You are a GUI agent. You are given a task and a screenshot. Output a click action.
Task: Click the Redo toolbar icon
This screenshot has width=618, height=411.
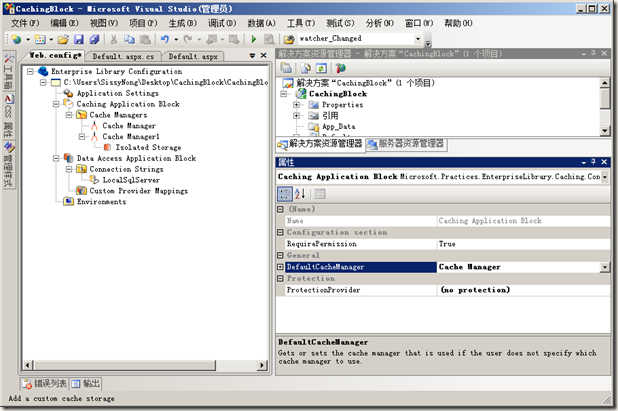click(x=188, y=39)
